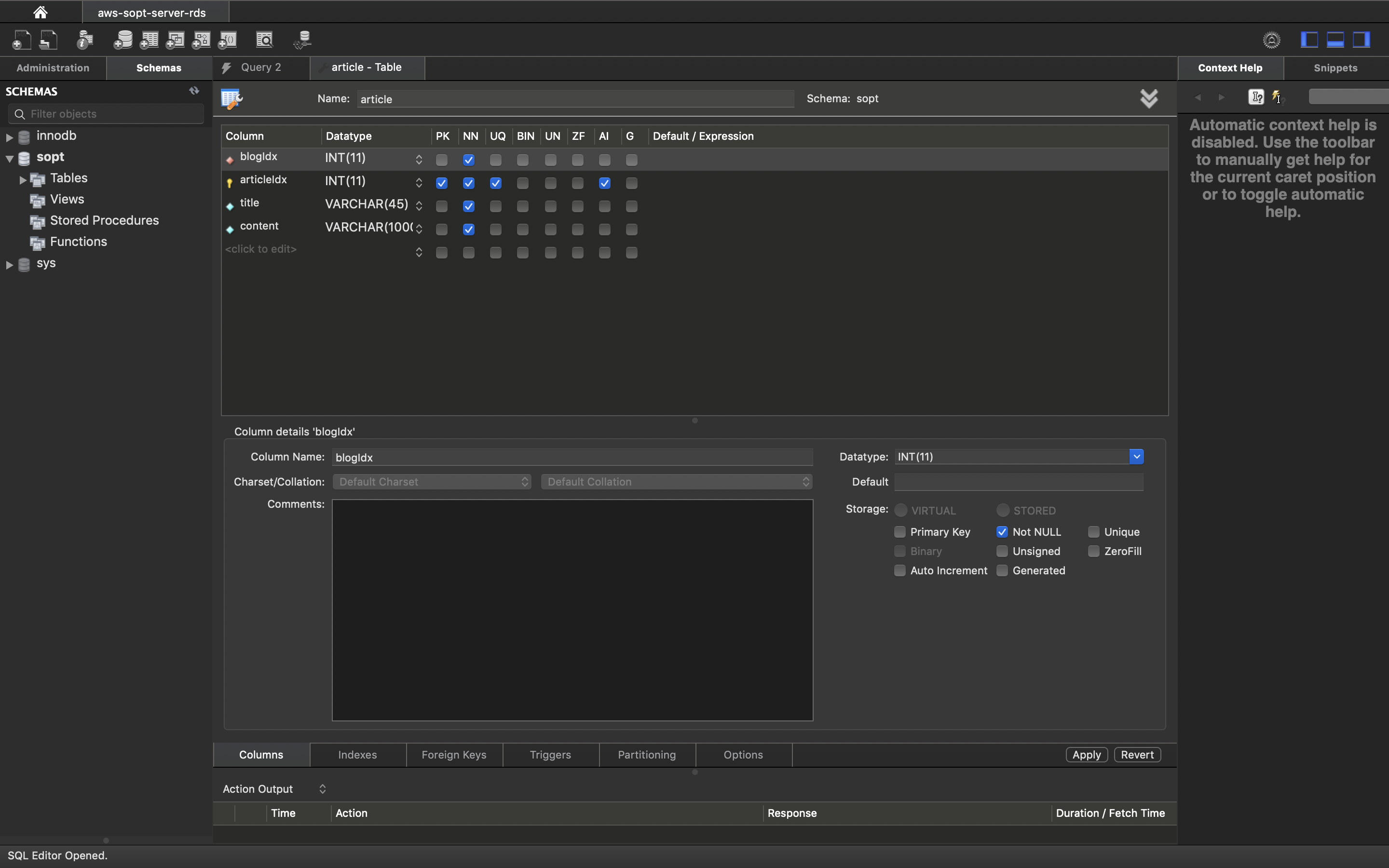Click reconnect to DBMS icon

coord(302,40)
